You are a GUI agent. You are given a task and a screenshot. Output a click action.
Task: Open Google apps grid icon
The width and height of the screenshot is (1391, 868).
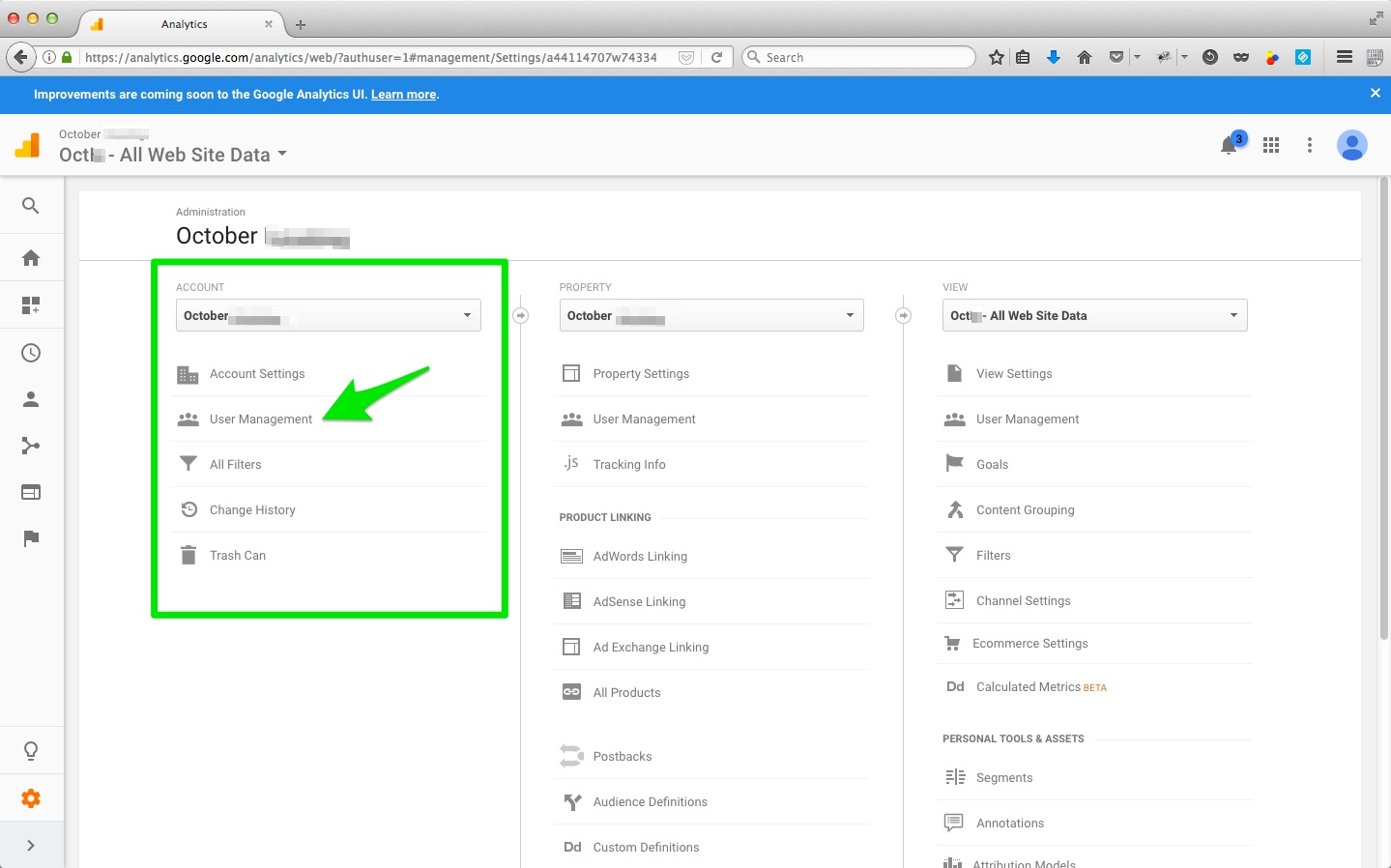pos(1271,145)
